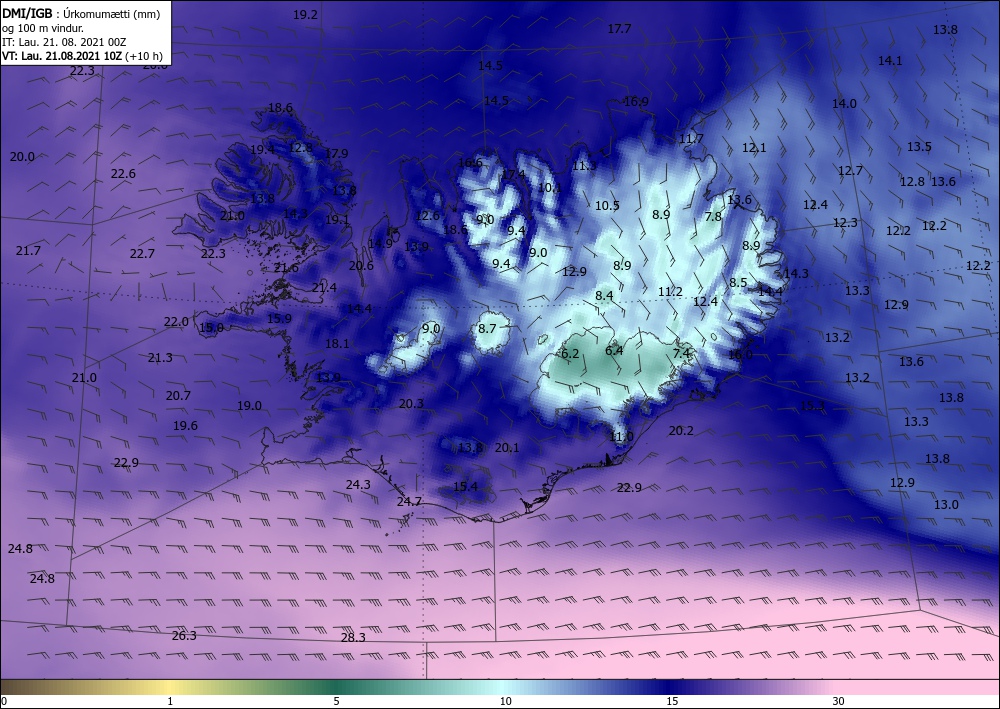Click the 26.3 reading on the map

(184, 635)
